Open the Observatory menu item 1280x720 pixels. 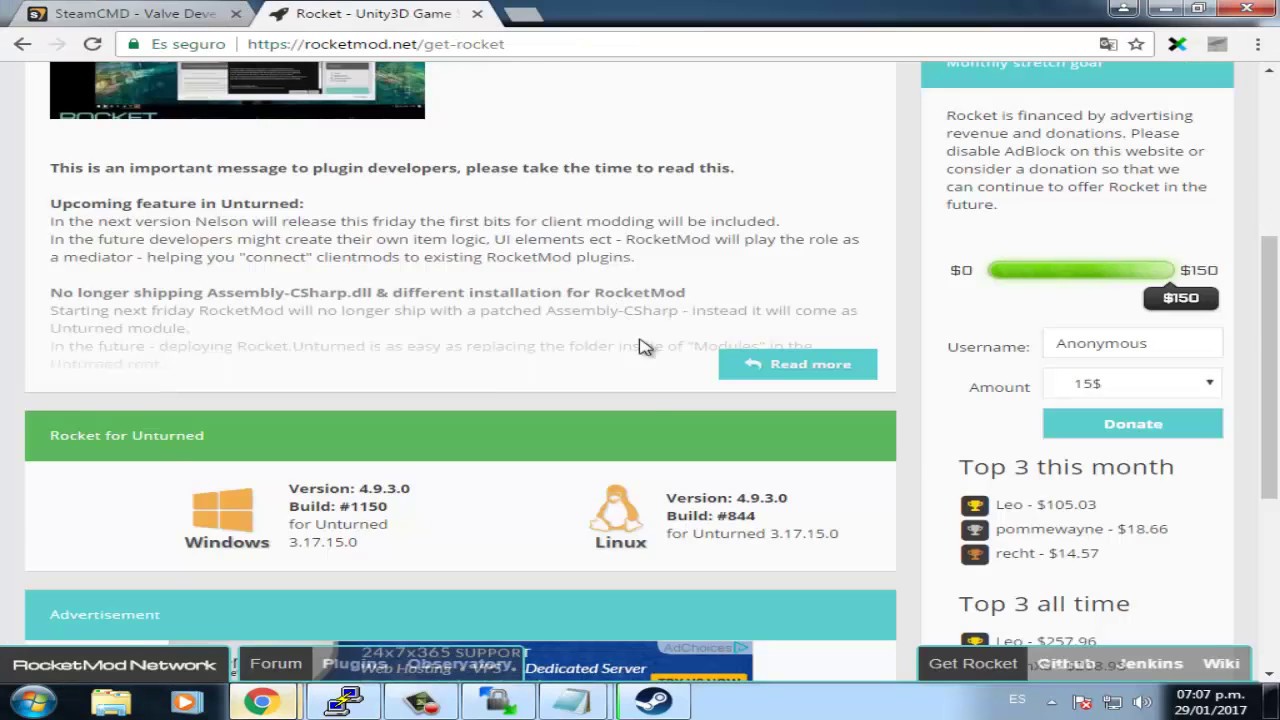point(460,664)
